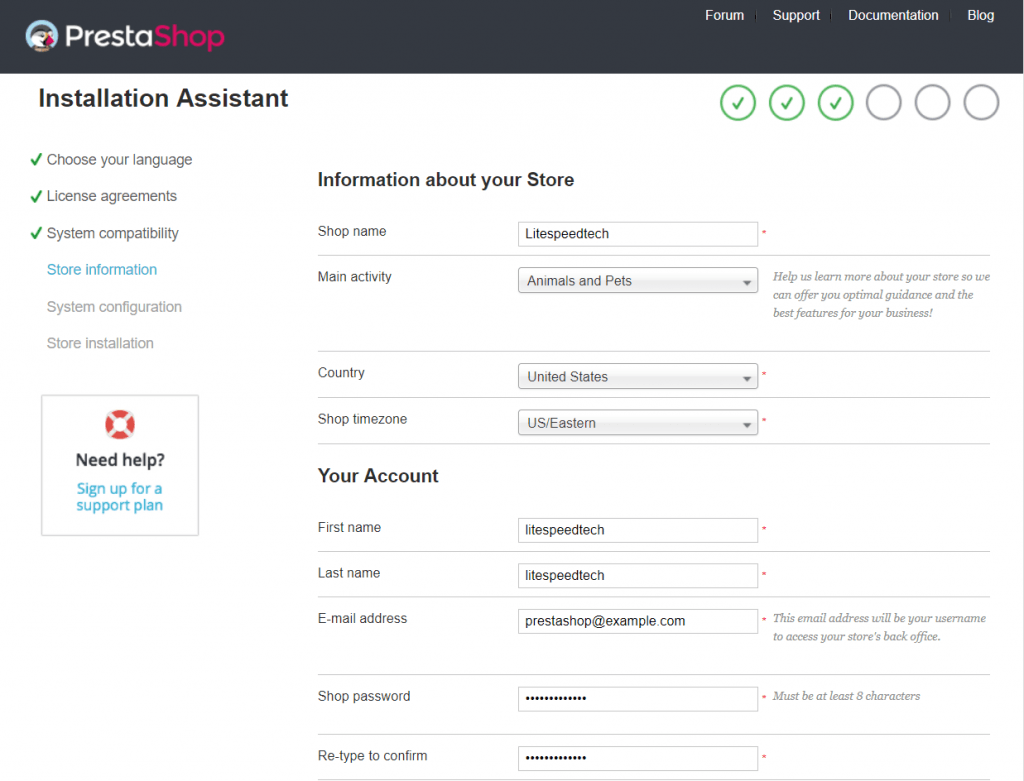1024x781 pixels.
Task: Click the Main activity label
Action: (355, 277)
